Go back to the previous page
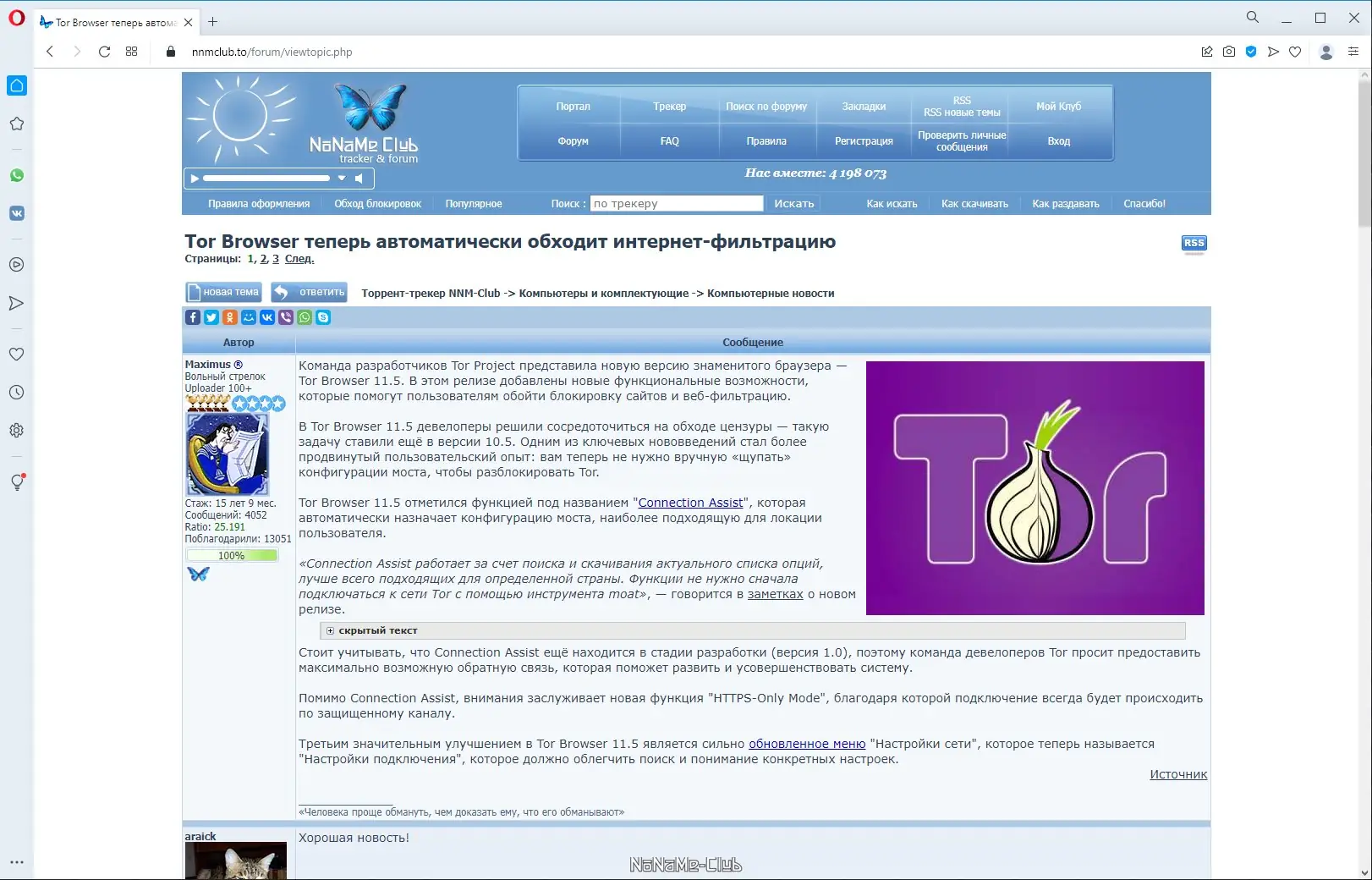 50,52
